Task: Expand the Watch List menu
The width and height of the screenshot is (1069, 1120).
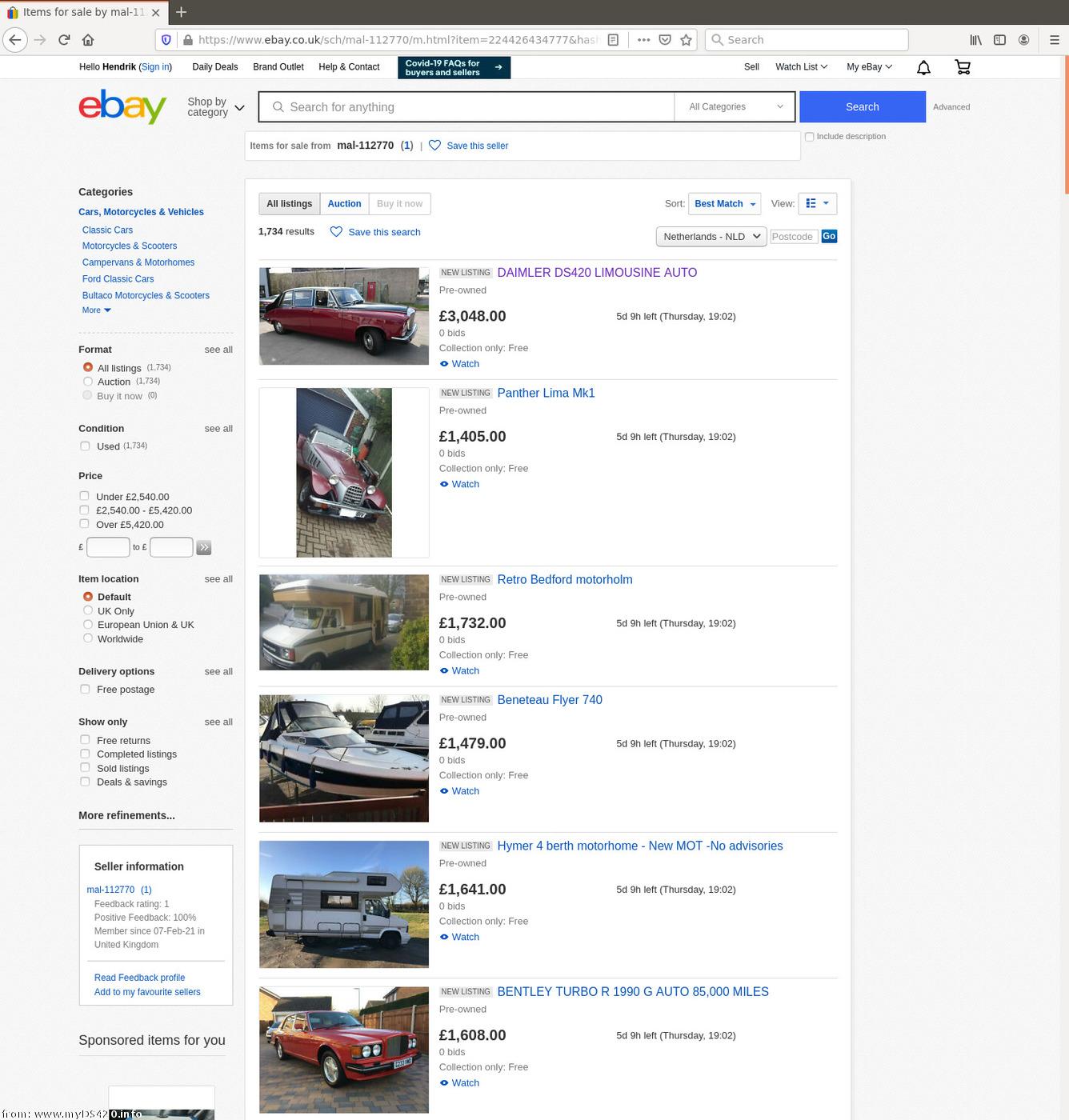Action: coord(801,67)
